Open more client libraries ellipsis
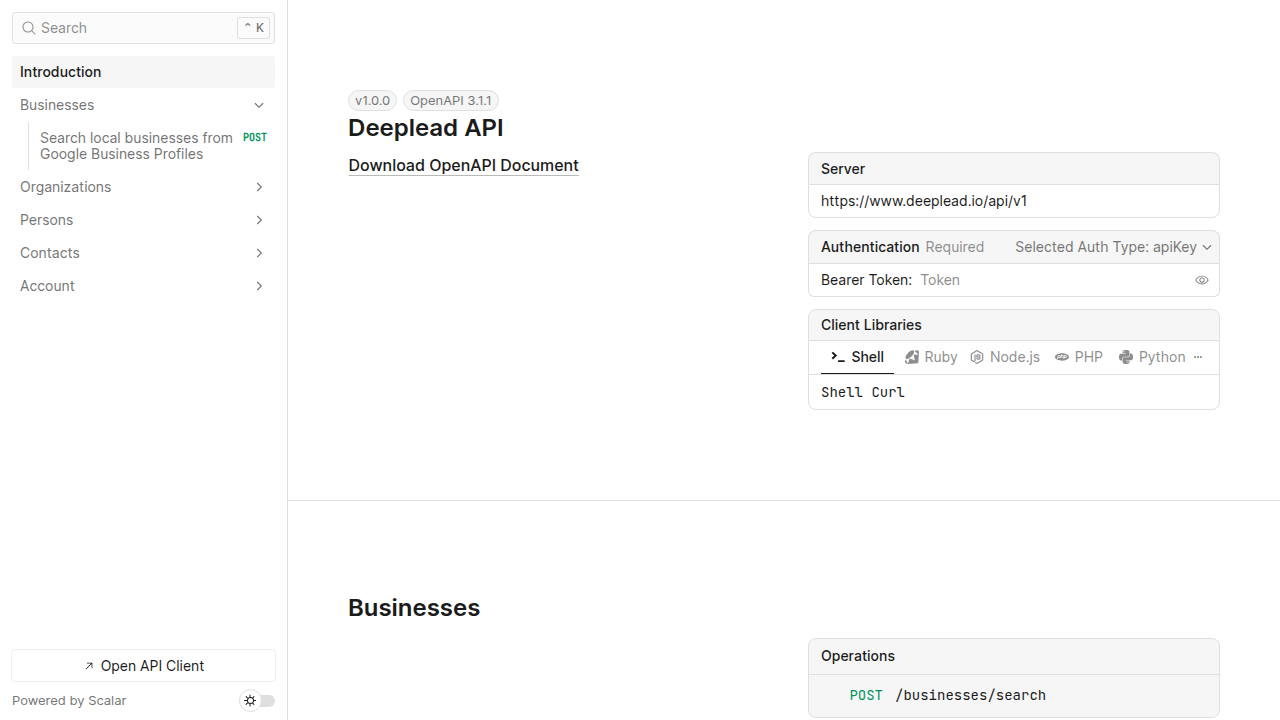Viewport: 1280px width, 720px height. [1198, 357]
